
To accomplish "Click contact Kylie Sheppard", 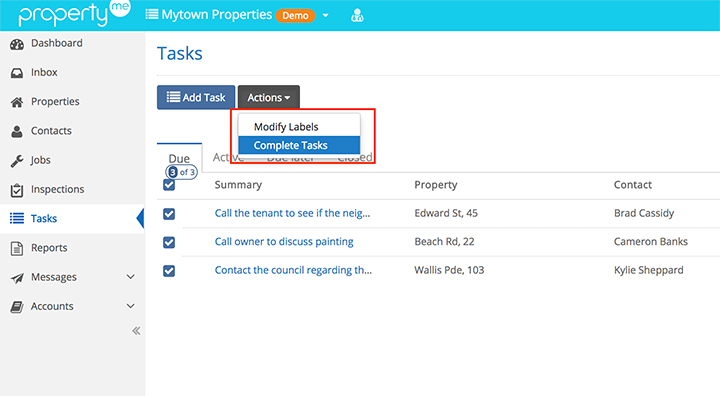I will click(x=648, y=270).
